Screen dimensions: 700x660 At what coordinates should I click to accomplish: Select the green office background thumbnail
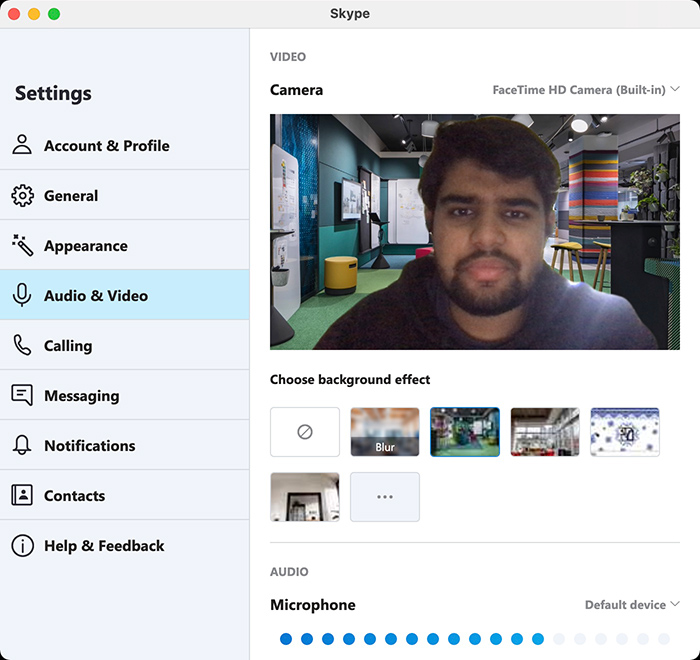(465, 432)
